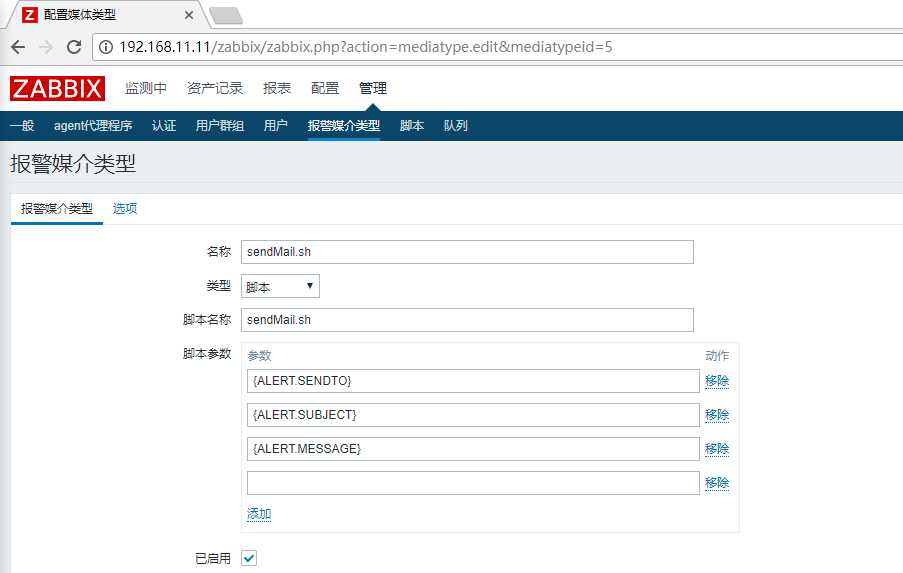Screen dimensions: 903x573
Task: Click the 名称 input field
Action: click(467, 252)
